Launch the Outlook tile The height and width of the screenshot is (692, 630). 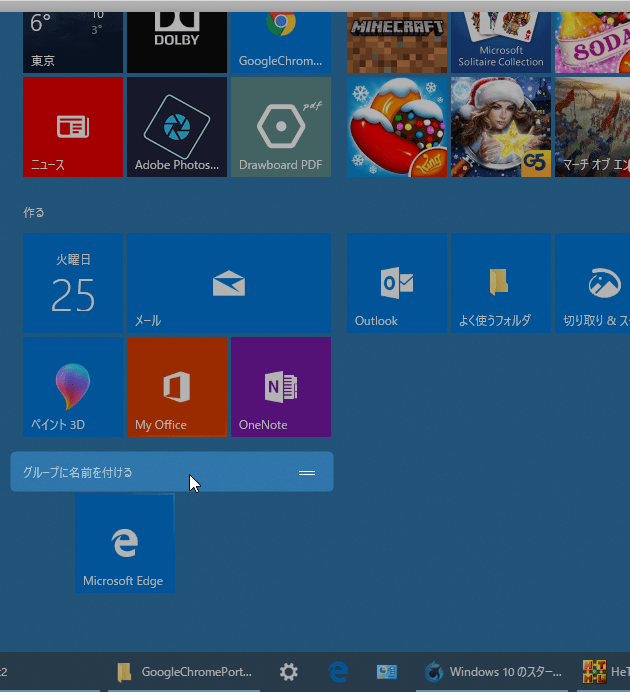tap(397, 283)
